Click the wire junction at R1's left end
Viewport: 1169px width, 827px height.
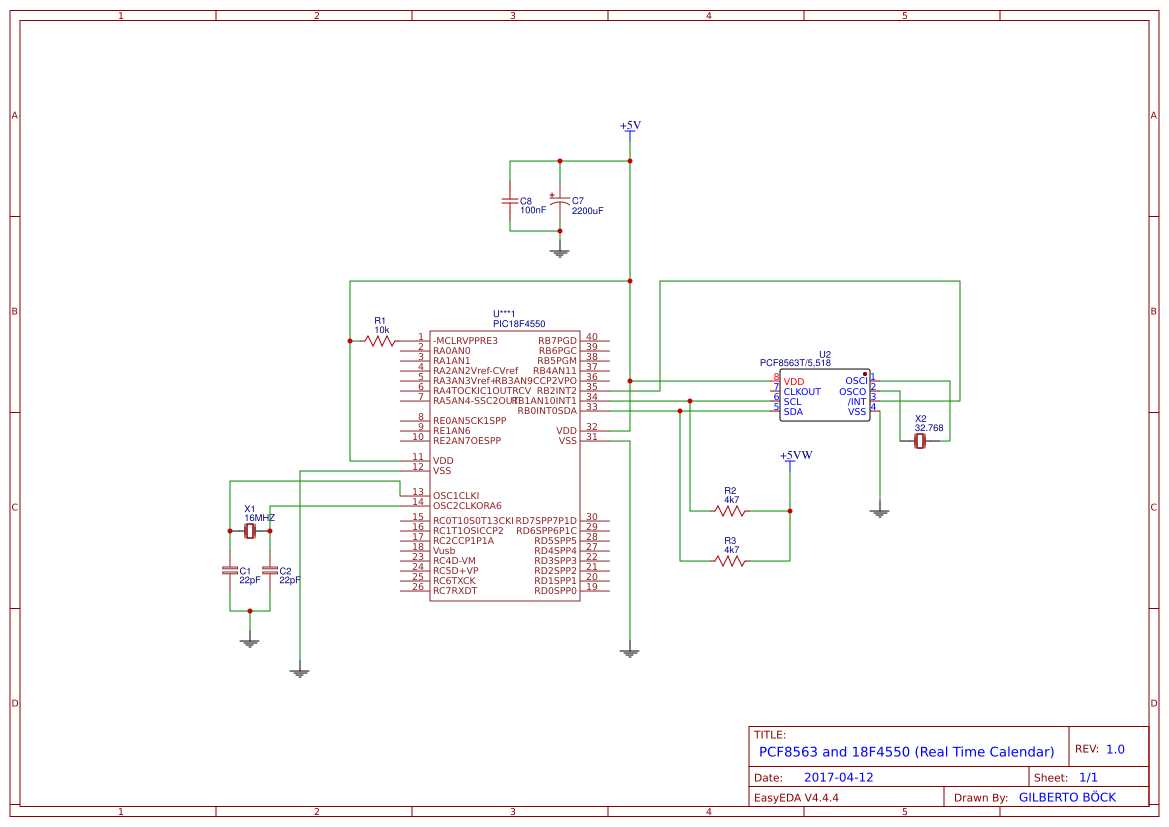pyautogui.click(x=350, y=341)
